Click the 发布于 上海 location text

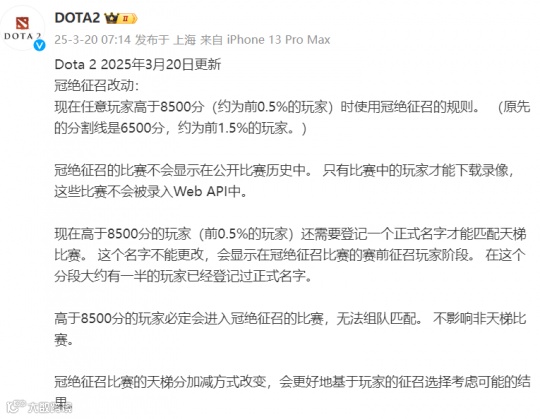click(165, 40)
